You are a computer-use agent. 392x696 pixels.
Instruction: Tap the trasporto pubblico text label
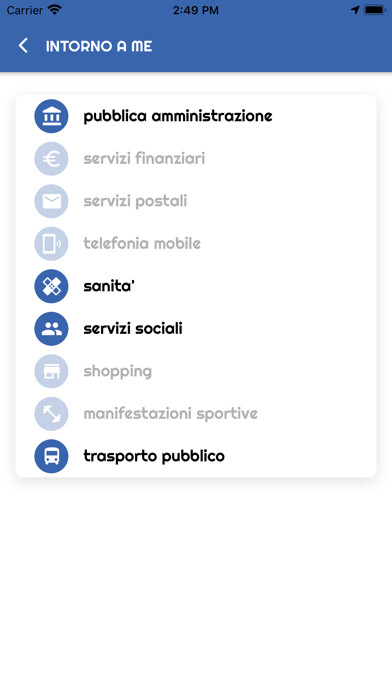pos(154,456)
